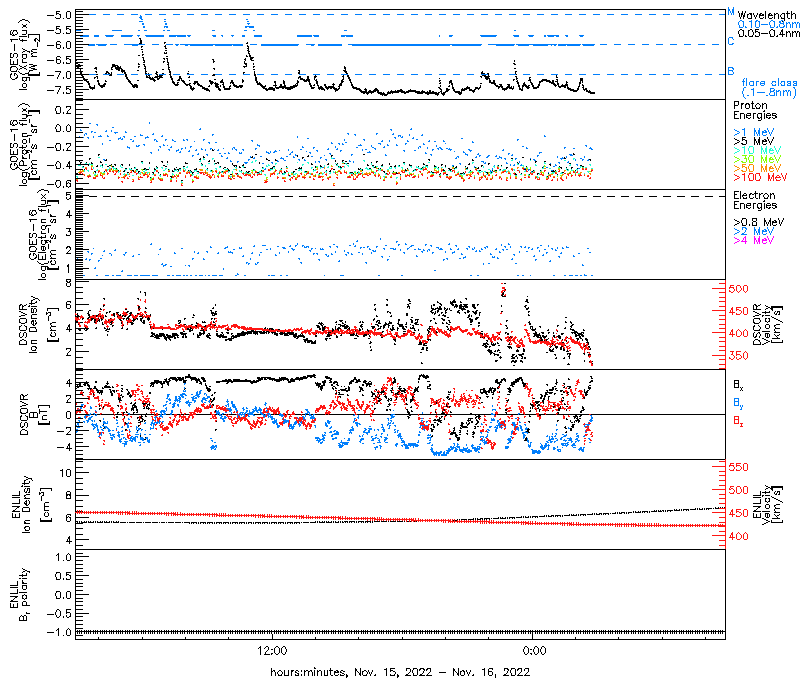Click the 'flare class (.1-.8nm)' label
Viewport: 800px width, 680px height.
(x=769, y=87)
